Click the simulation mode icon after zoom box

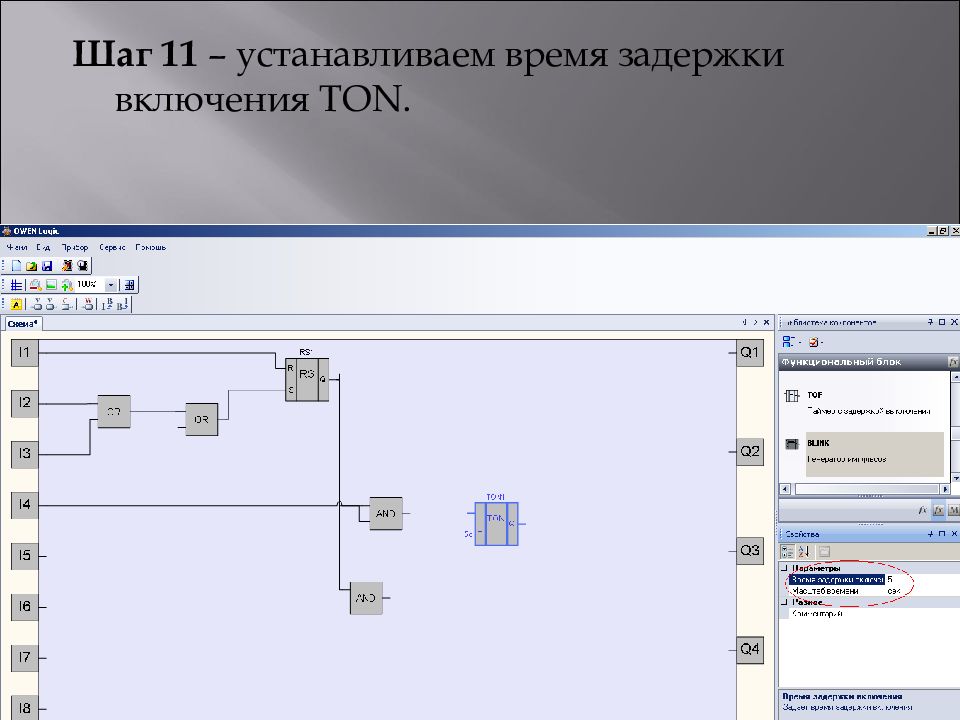[129, 285]
